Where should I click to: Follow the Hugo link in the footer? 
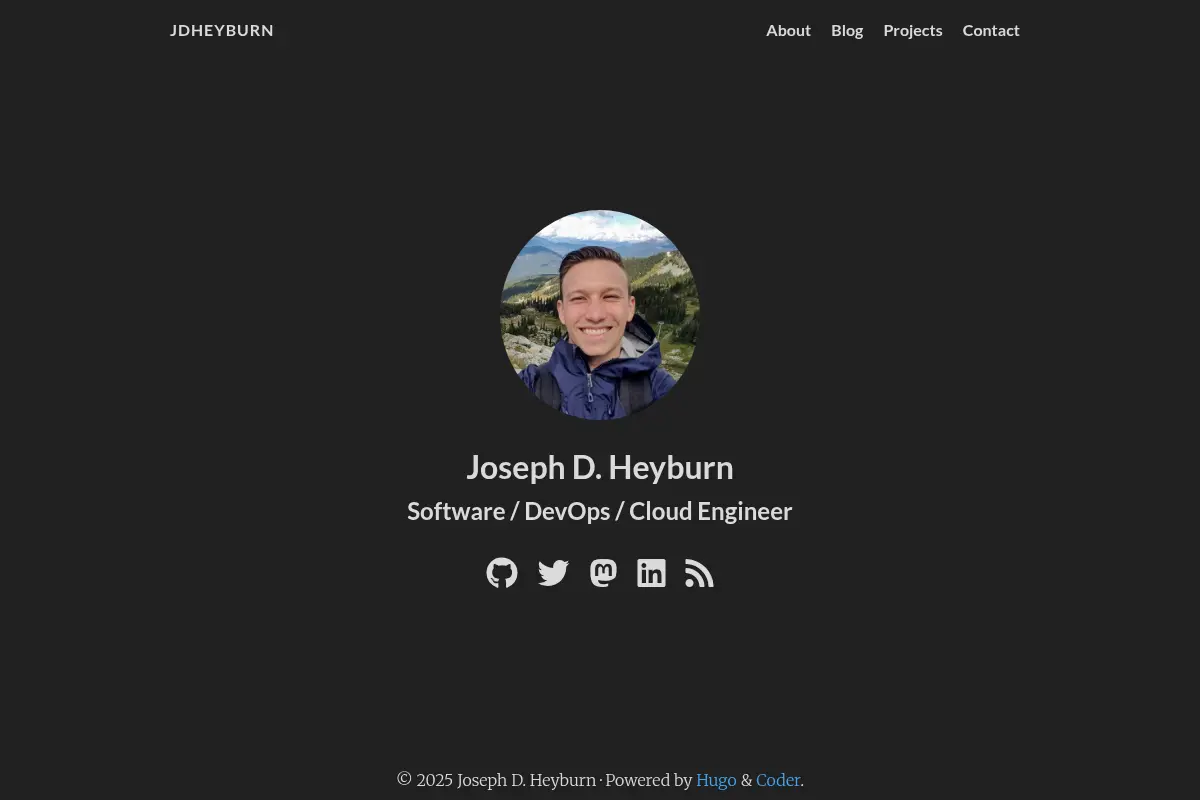[x=716, y=780]
